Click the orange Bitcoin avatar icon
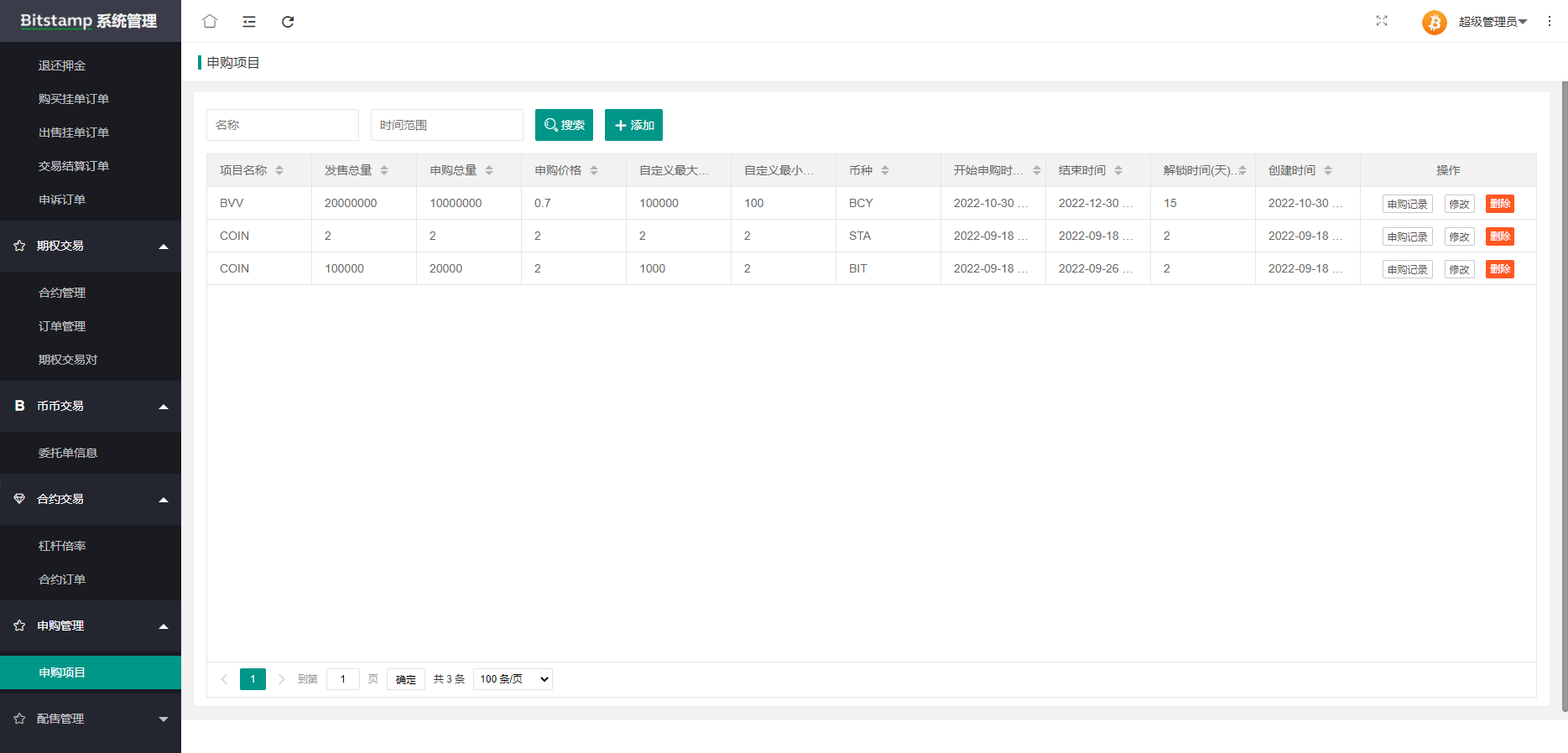This screenshot has width=1568, height=753. (x=1434, y=23)
